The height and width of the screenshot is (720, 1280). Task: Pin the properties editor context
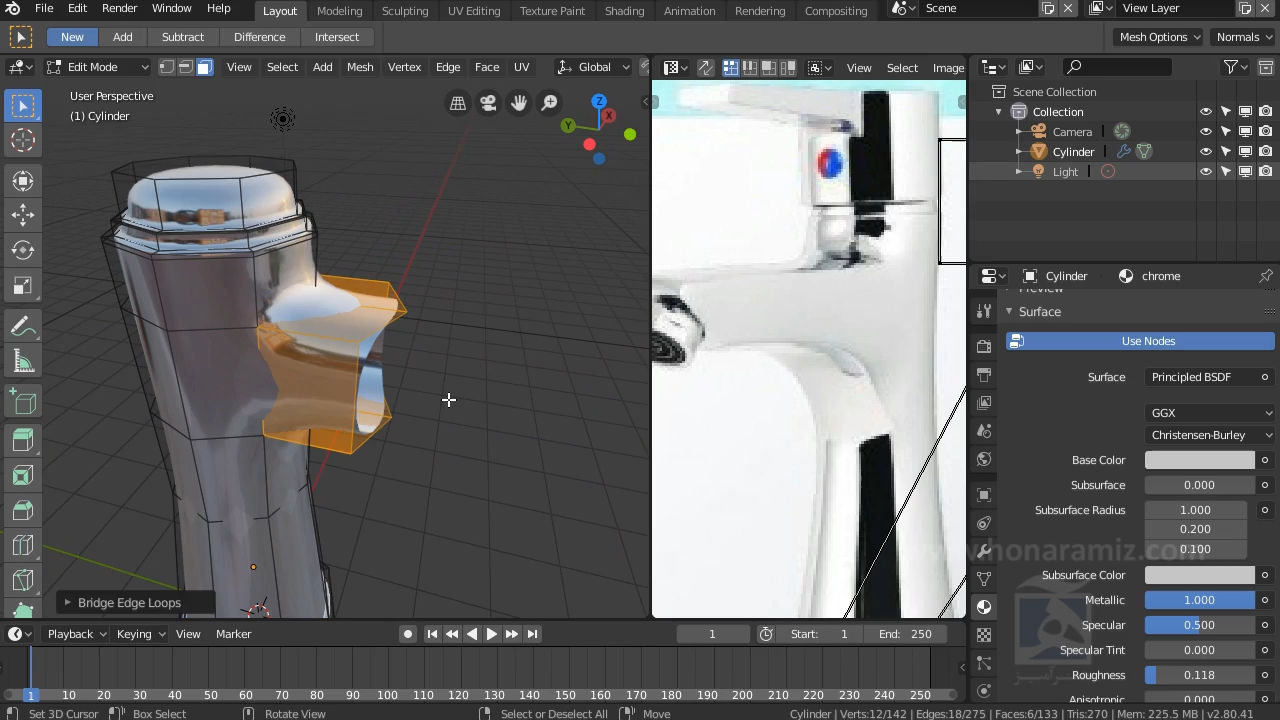(x=1265, y=276)
